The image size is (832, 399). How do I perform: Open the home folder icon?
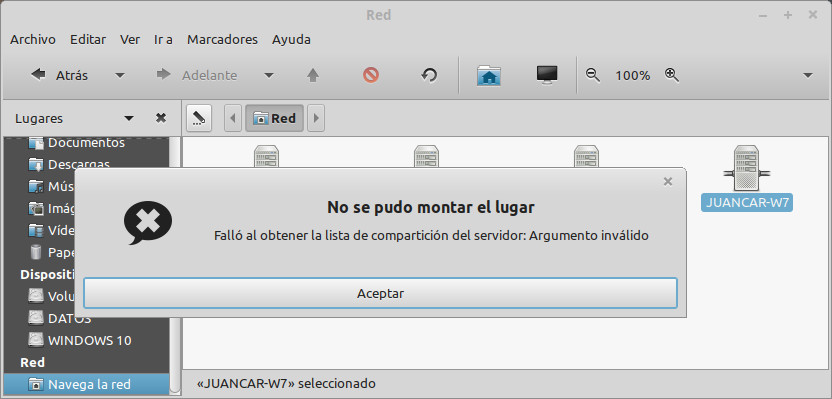[x=489, y=75]
